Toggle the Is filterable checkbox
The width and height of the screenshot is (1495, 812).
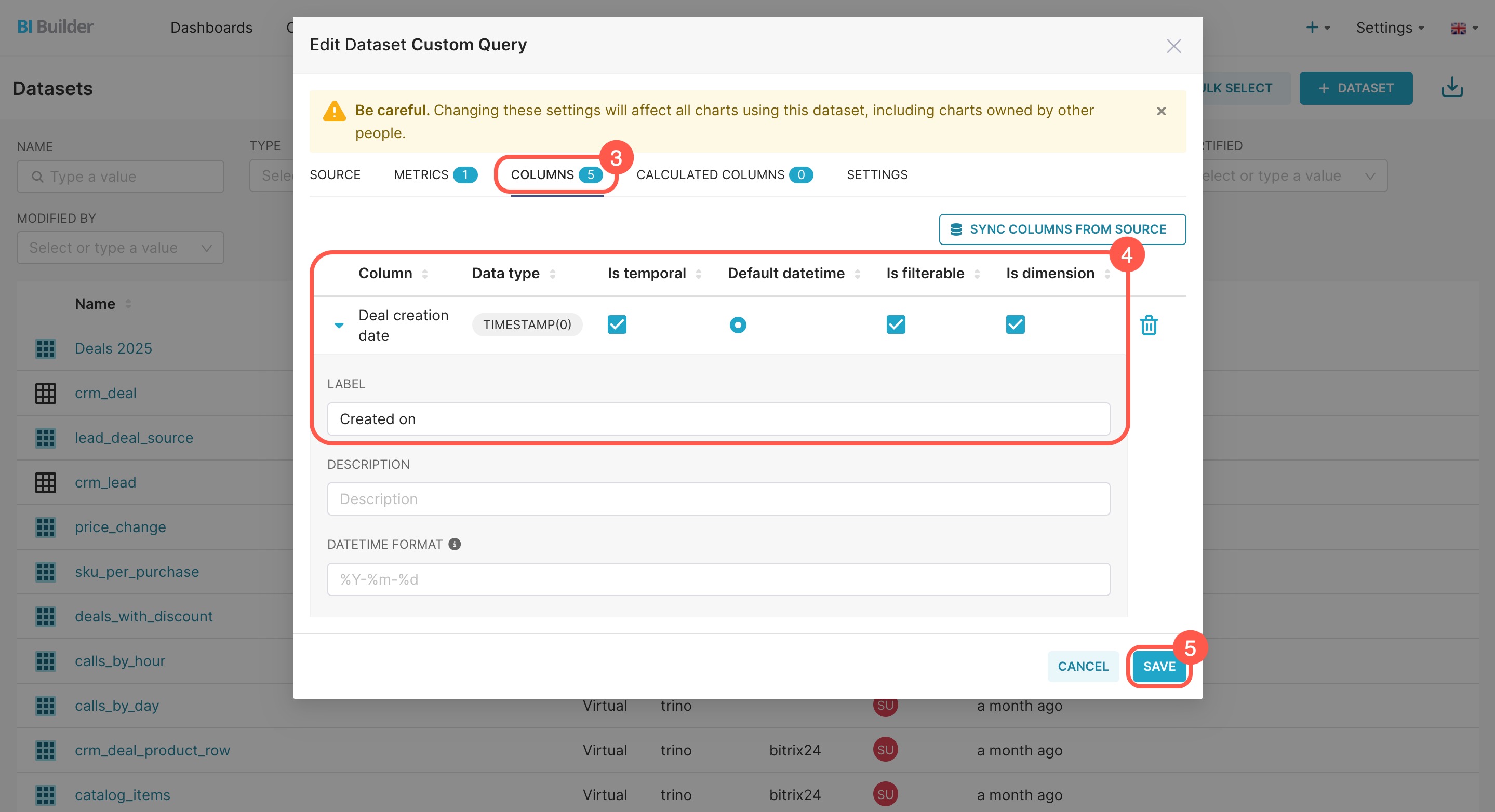point(896,324)
